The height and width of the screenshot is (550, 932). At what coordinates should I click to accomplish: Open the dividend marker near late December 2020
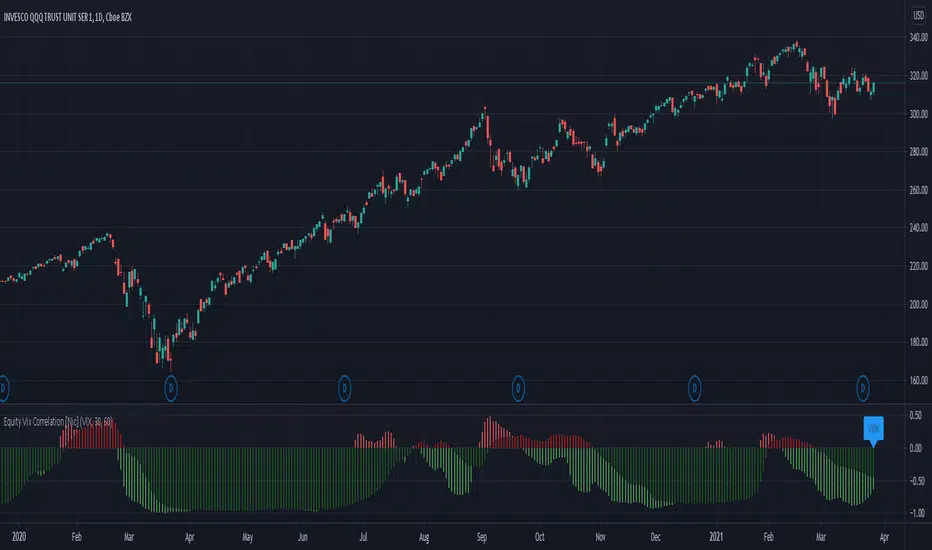pyautogui.click(x=694, y=389)
